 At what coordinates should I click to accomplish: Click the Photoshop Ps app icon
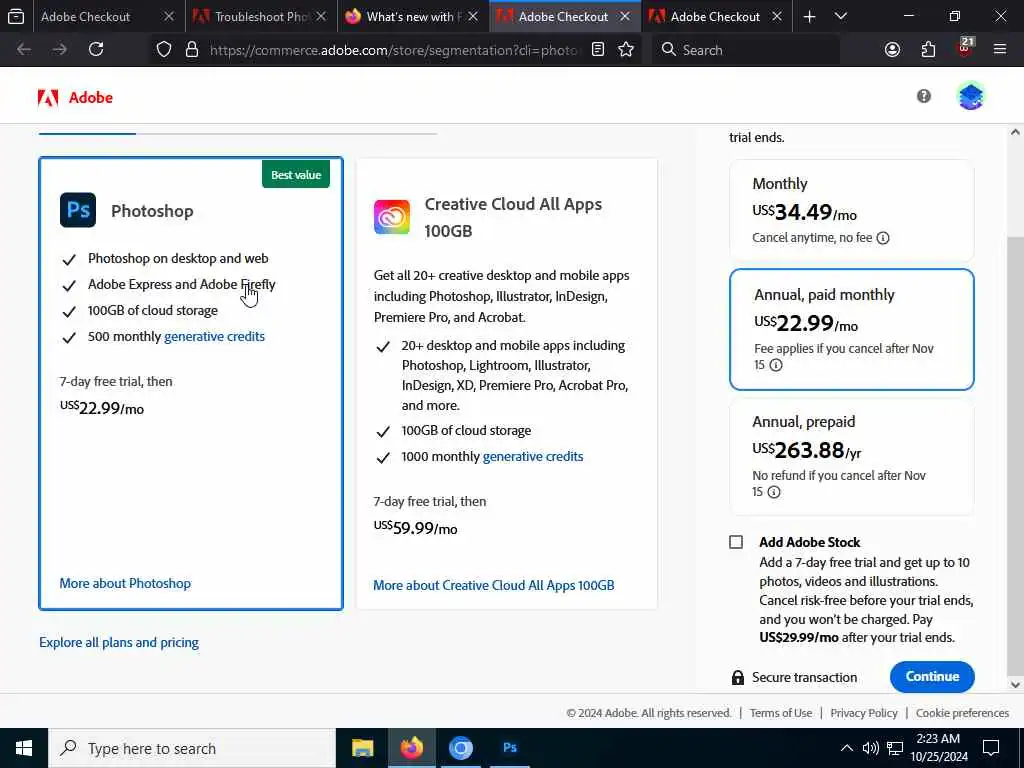[x=78, y=210]
